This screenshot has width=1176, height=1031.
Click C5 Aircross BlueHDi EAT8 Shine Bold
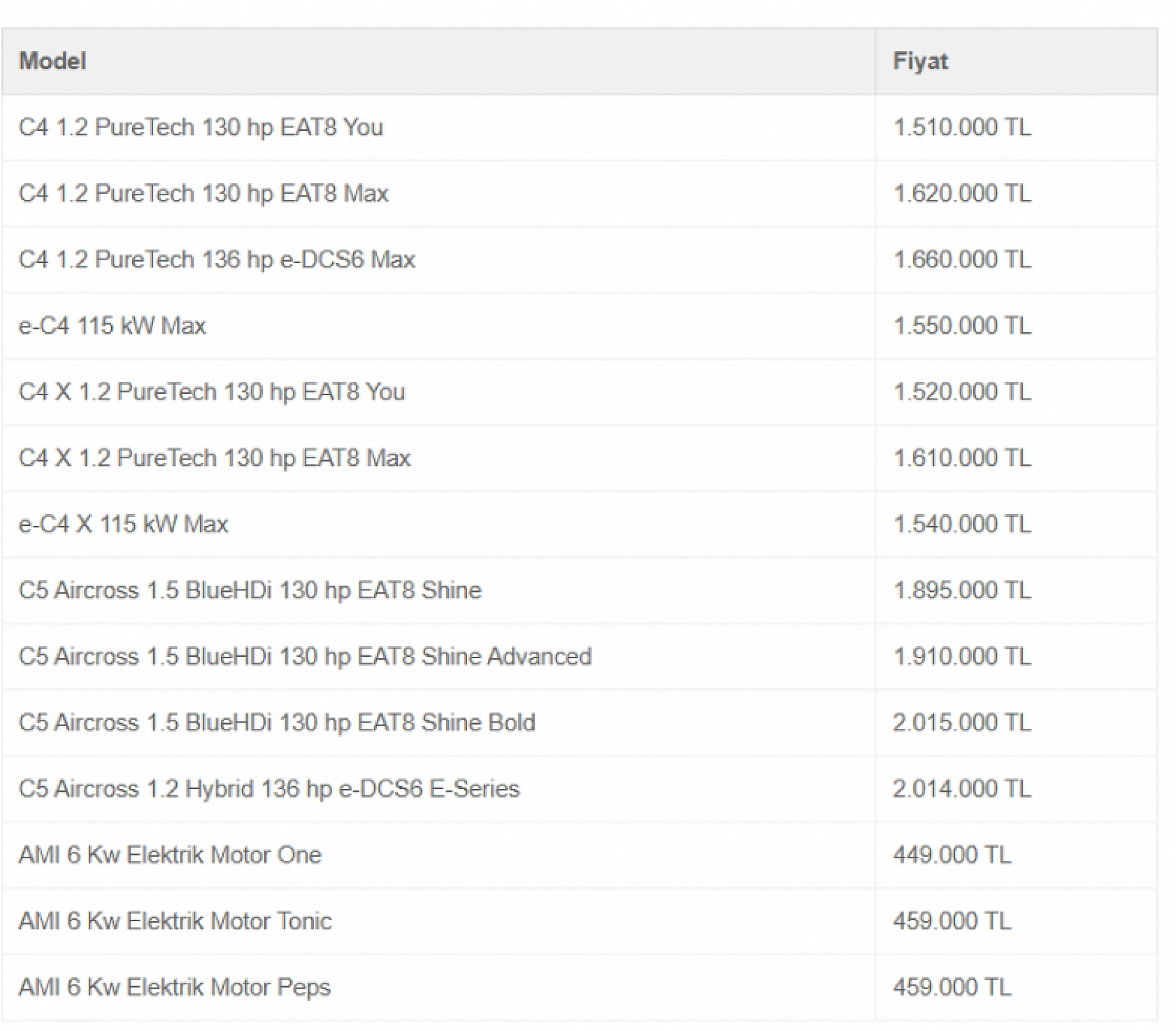click(277, 723)
